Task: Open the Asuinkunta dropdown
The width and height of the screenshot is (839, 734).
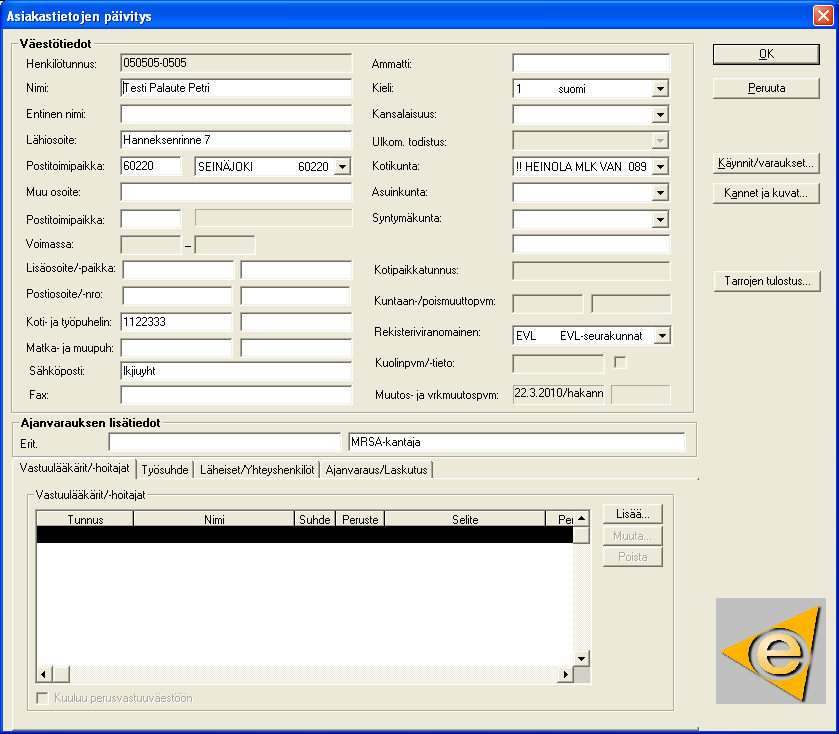Action: tap(660, 193)
